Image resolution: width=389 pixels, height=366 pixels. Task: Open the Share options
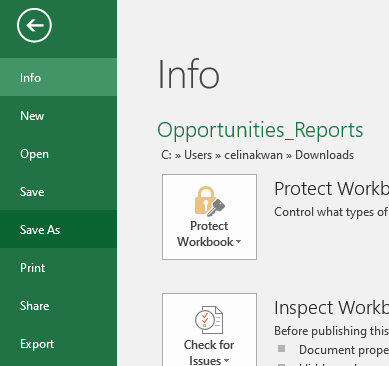(x=58, y=306)
